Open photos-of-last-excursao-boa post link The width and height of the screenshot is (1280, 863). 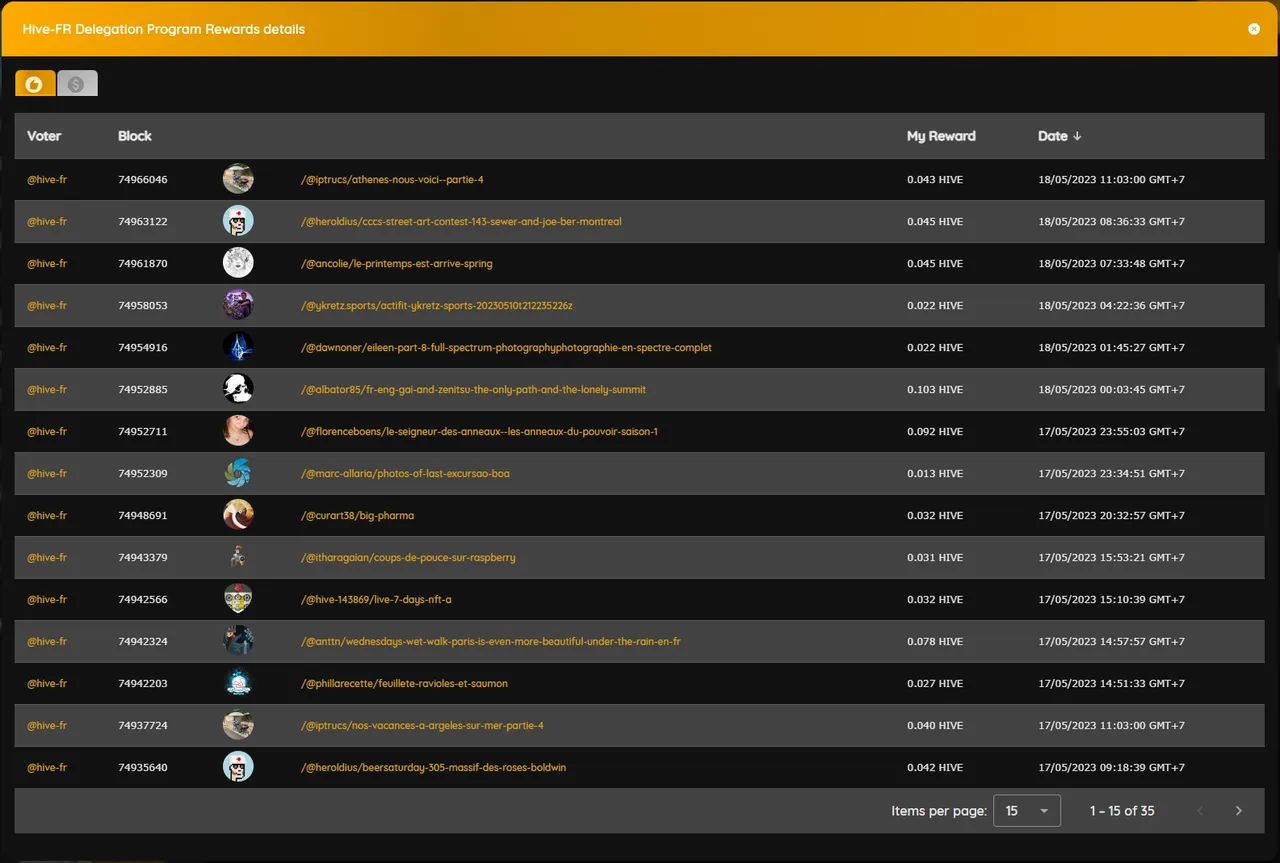(x=405, y=474)
